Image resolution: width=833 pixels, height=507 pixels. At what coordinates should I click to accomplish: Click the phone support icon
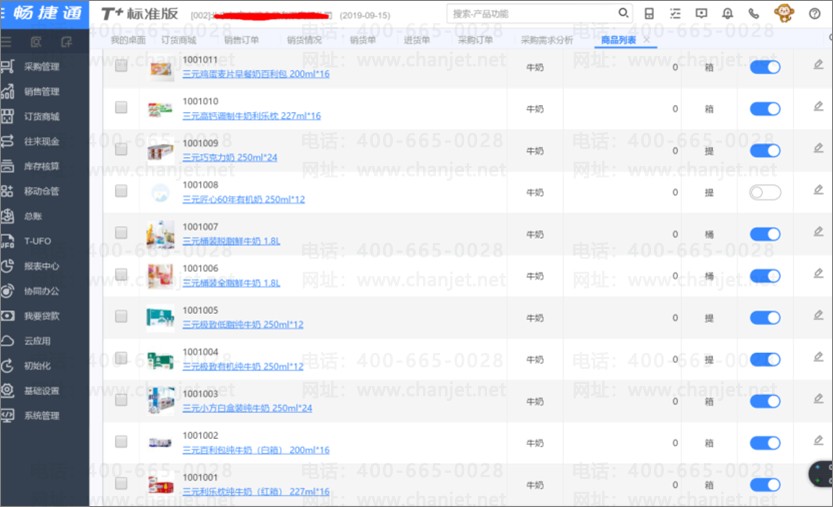point(753,13)
